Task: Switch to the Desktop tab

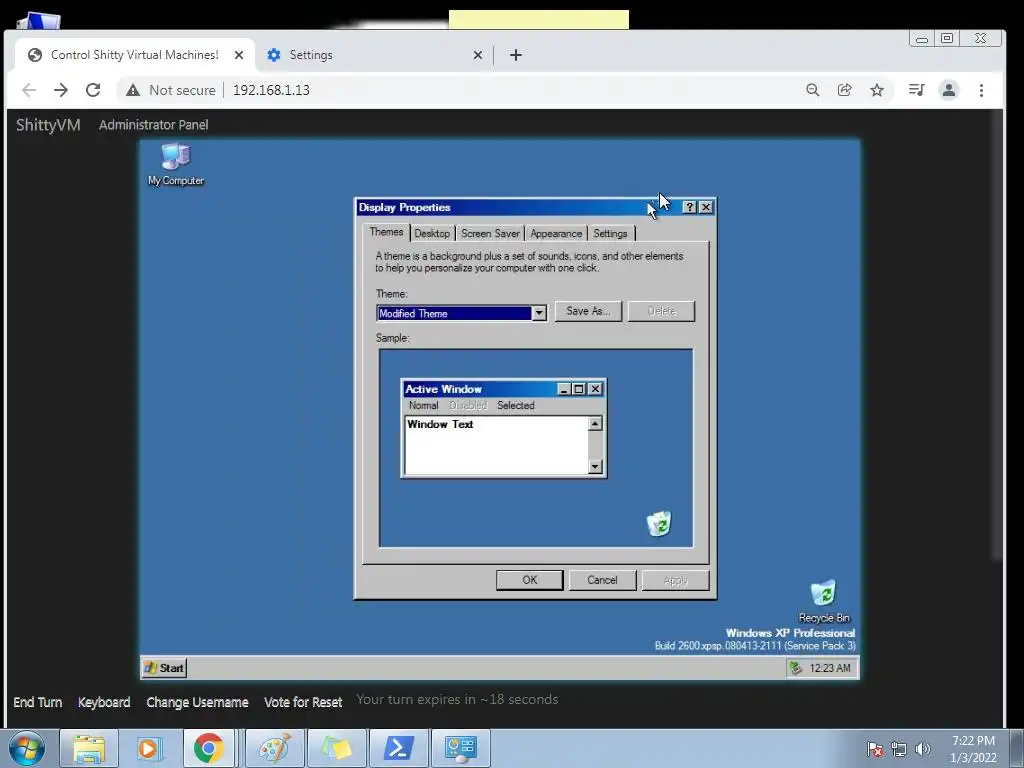Action: pos(432,233)
